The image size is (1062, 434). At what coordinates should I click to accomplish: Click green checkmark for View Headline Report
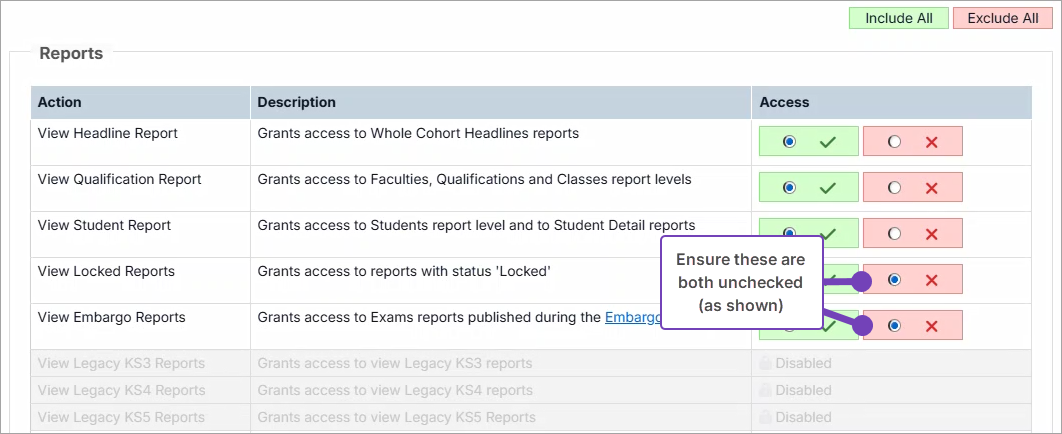click(x=827, y=142)
